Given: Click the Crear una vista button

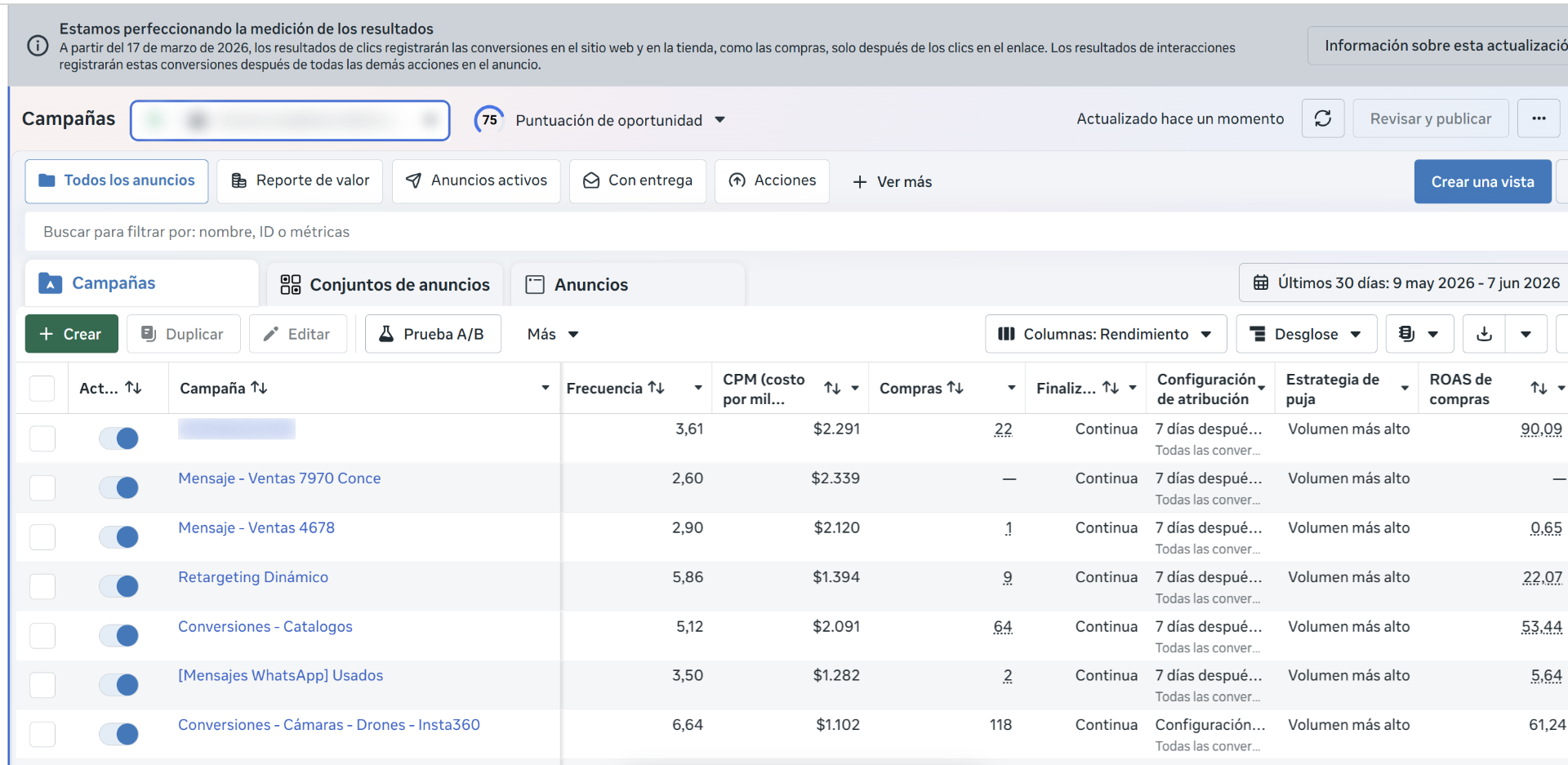Looking at the screenshot, I should (1482, 181).
